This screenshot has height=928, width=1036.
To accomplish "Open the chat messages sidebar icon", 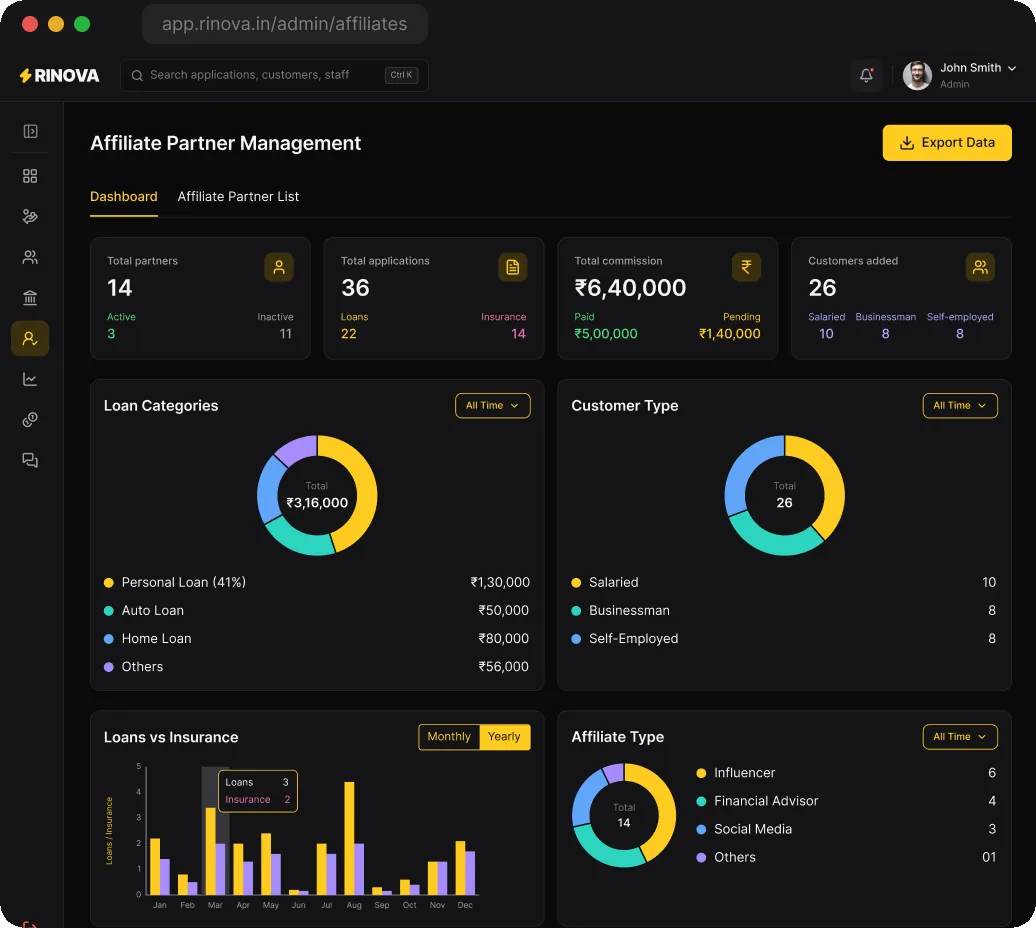I will pos(30,460).
